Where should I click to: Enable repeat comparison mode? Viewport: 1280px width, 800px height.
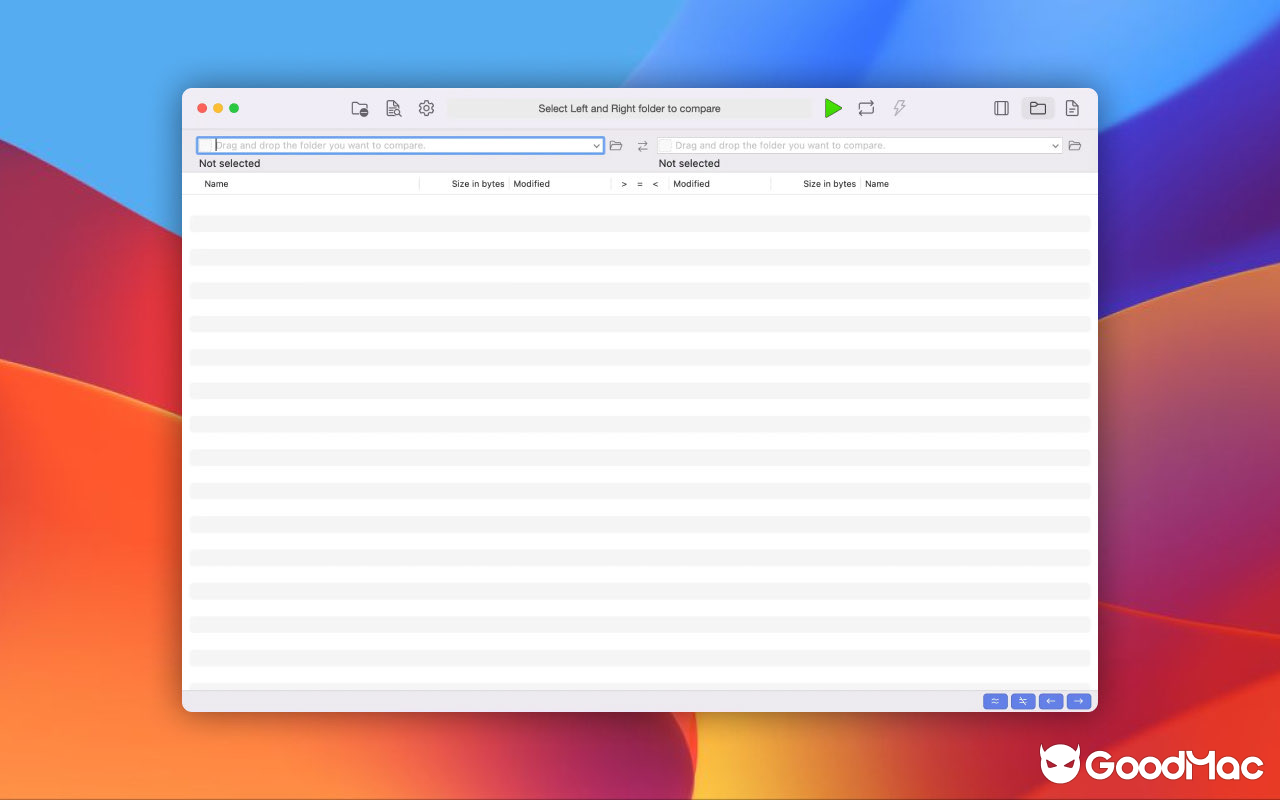[865, 108]
